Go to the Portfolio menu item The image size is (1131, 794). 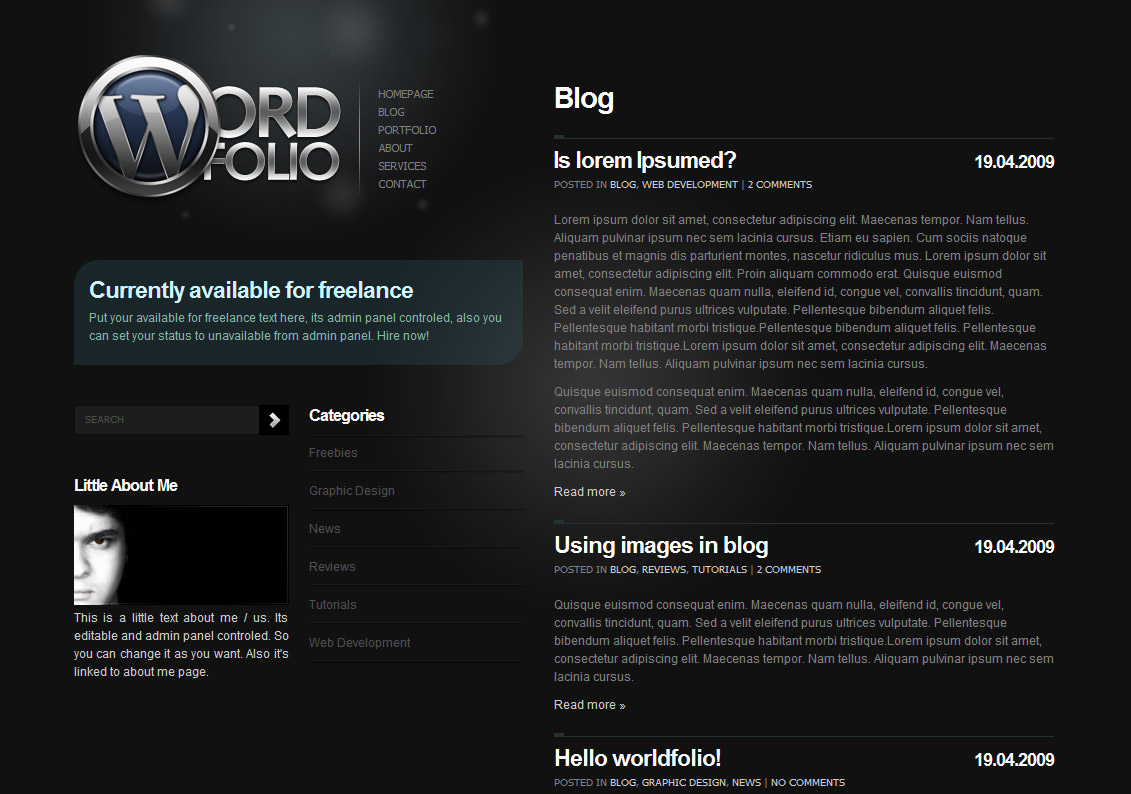(x=406, y=130)
